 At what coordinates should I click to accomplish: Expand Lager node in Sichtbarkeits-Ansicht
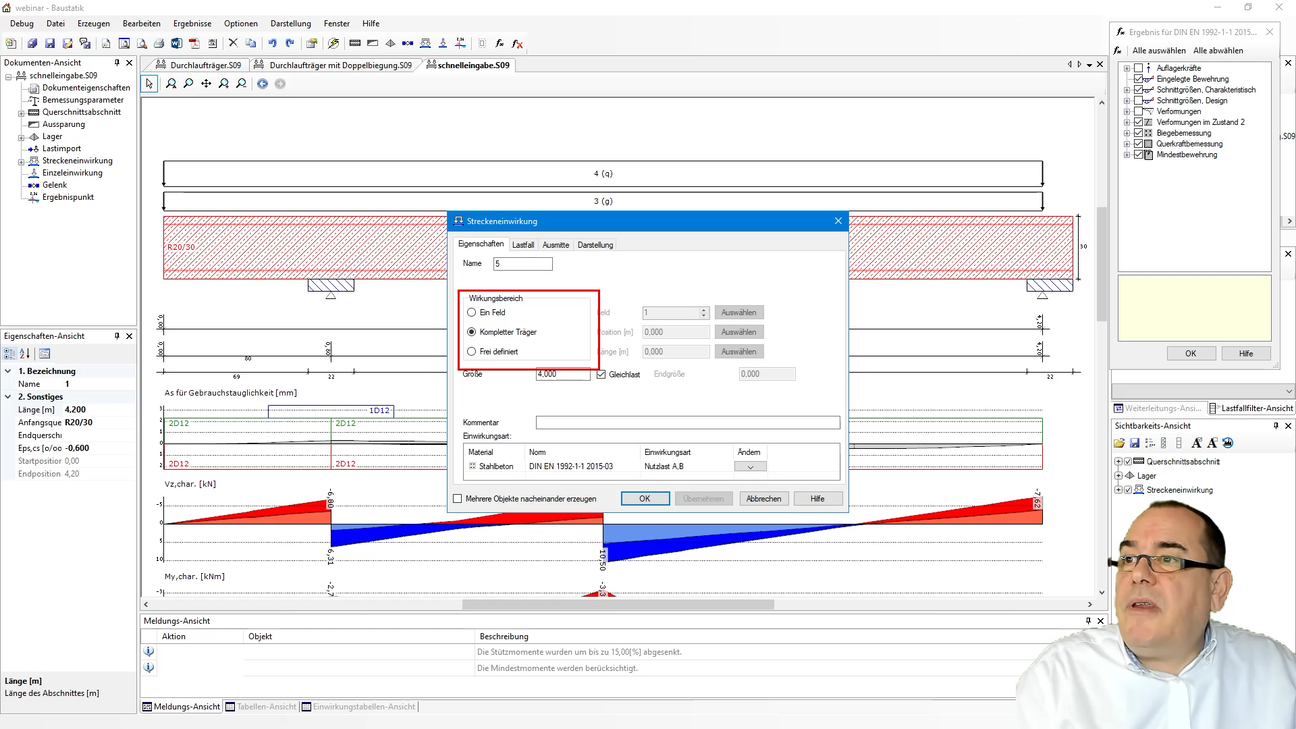pyautogui.click(x=1119, y=476)
